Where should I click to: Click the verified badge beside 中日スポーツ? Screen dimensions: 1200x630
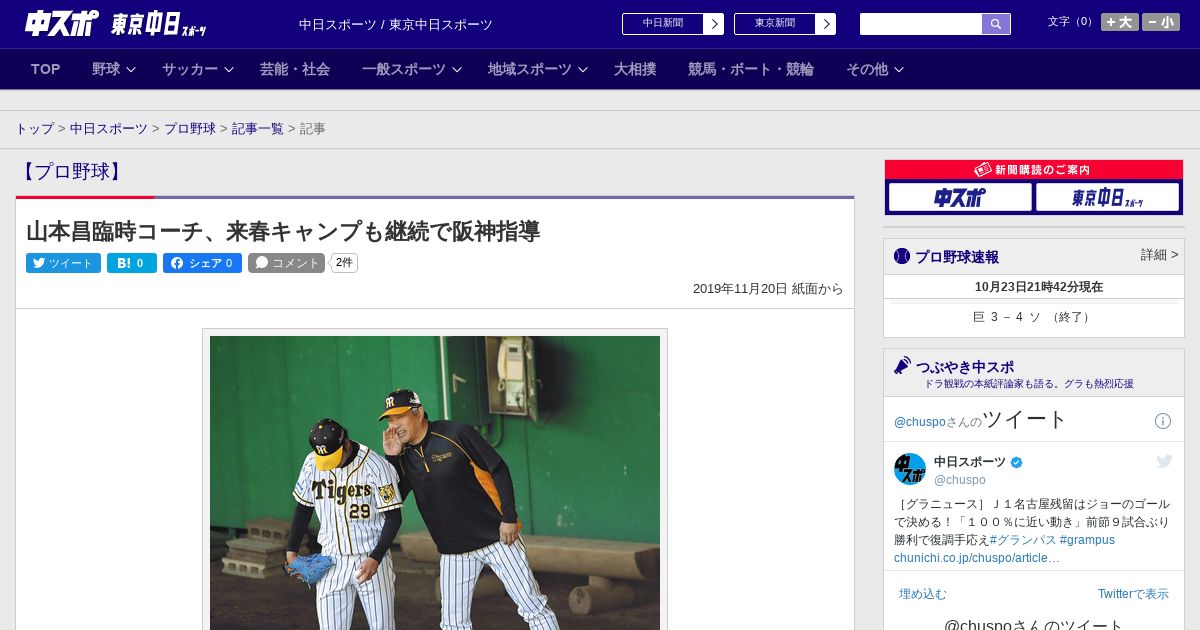(x=1017, y=462)
